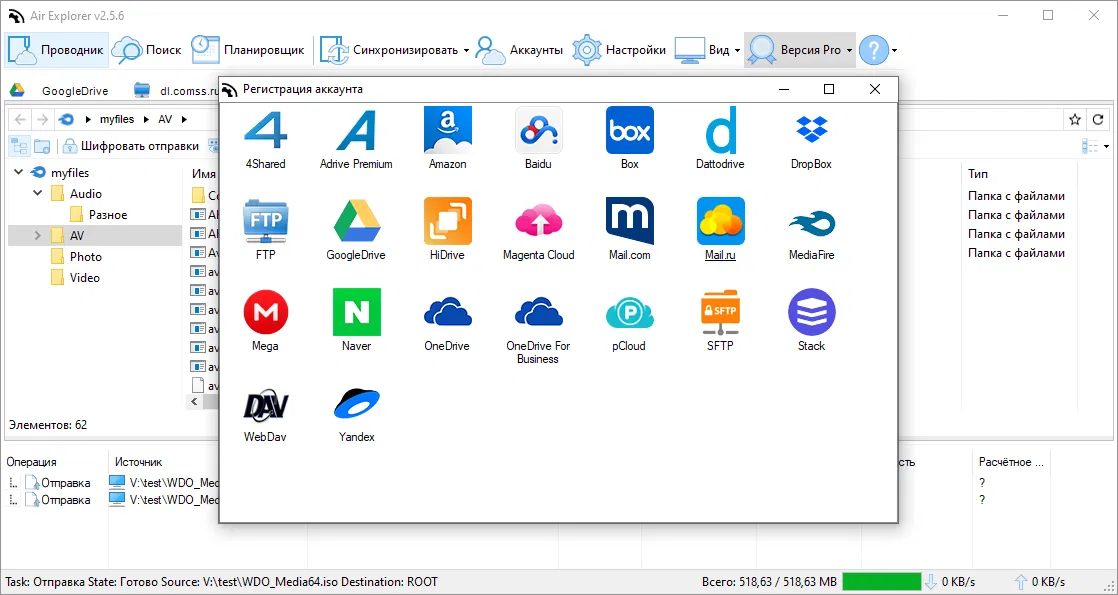Select the Mail.com icon
The width and height of the screenshot is (1118, 595).
click(630, 221)
